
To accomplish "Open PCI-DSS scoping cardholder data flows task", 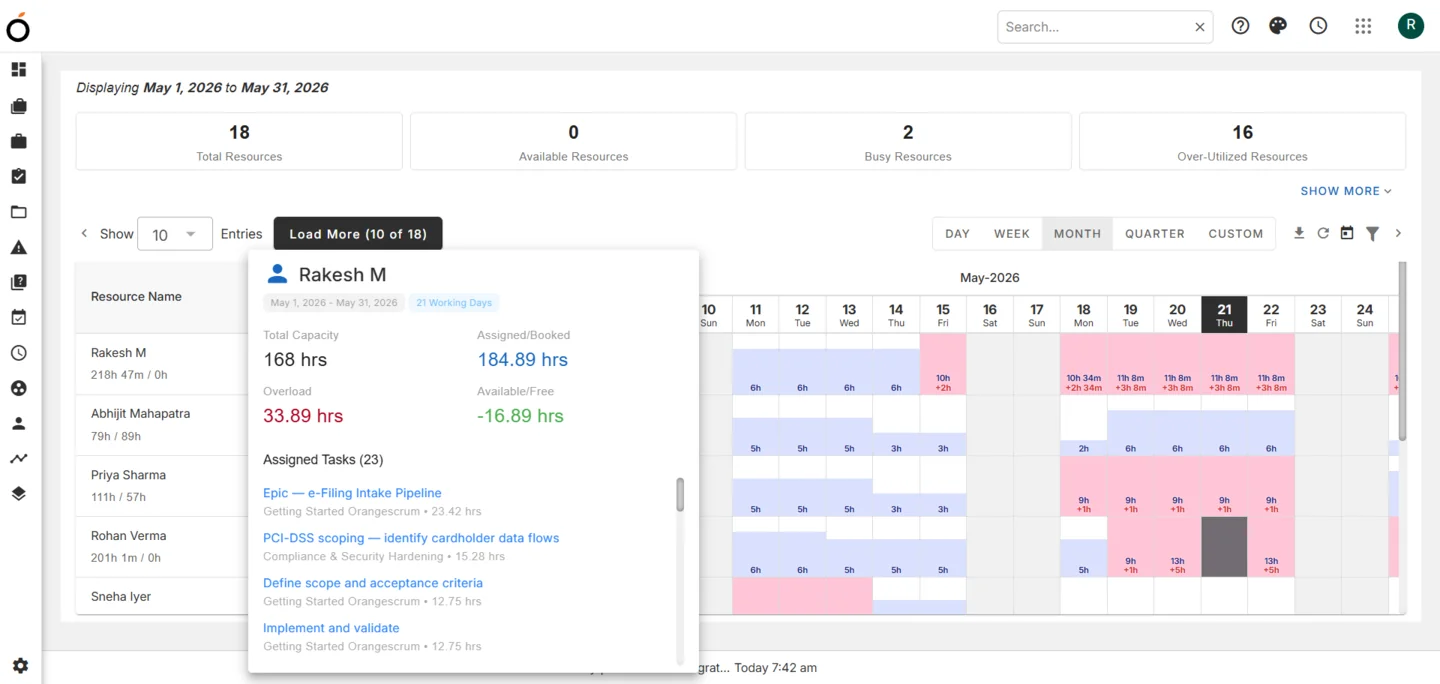I will pos(411,538).
